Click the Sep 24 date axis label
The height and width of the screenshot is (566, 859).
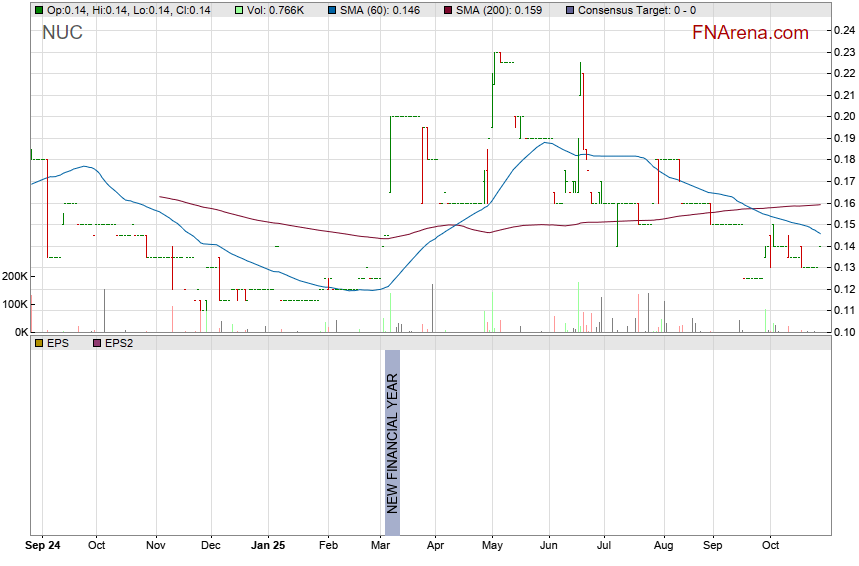[44, 546]
